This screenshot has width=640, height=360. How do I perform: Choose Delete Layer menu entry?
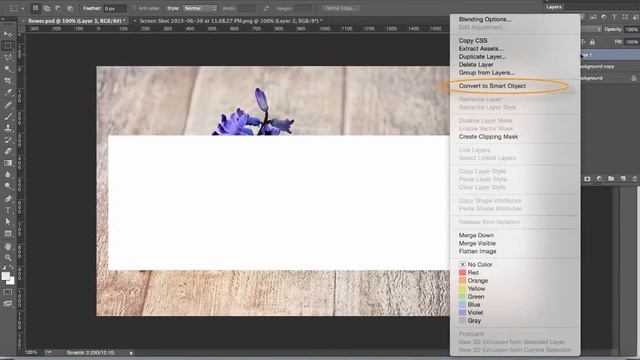point(476,64)
